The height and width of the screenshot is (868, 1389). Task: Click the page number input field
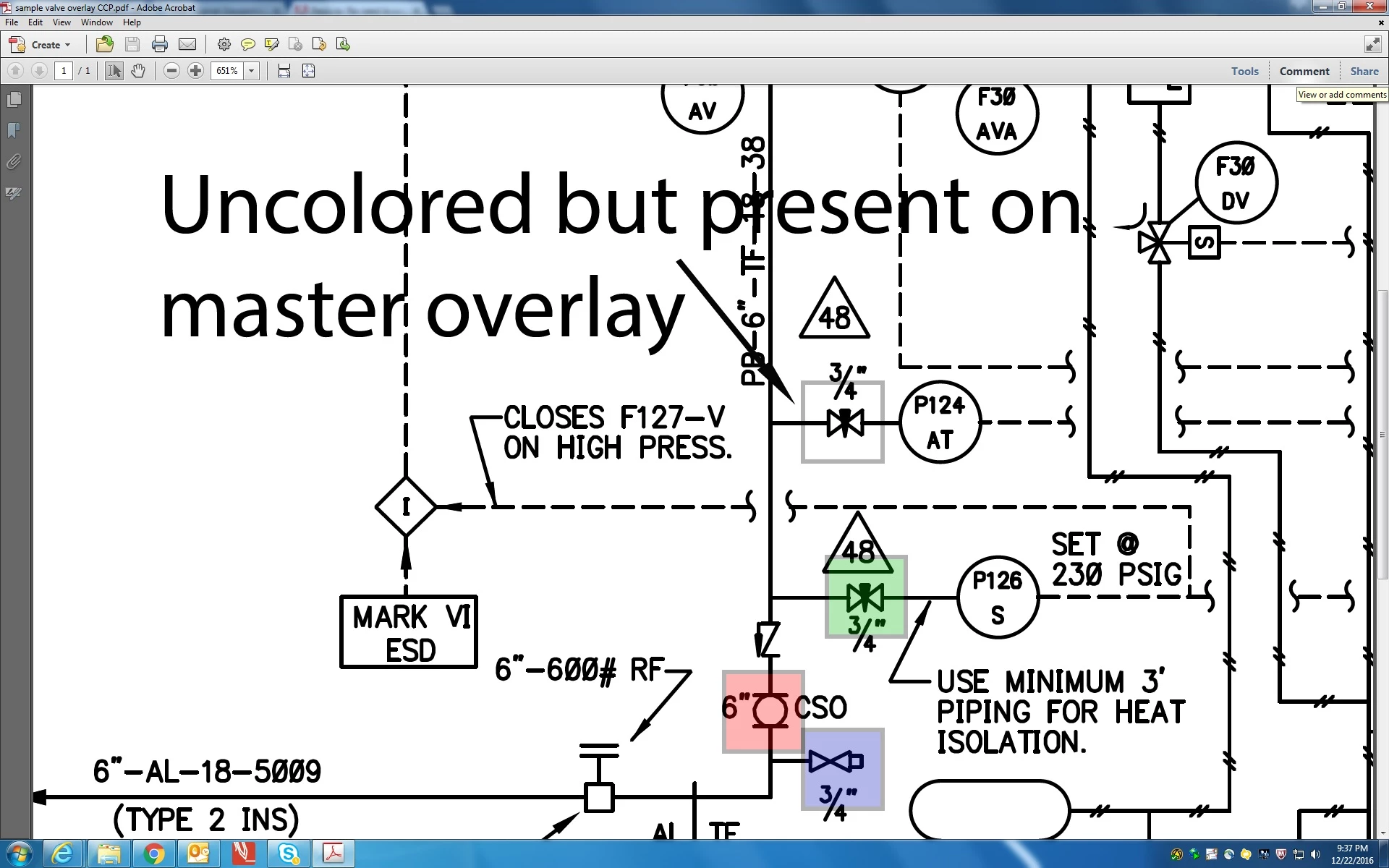pyautogui.click(x=64, y=71)
